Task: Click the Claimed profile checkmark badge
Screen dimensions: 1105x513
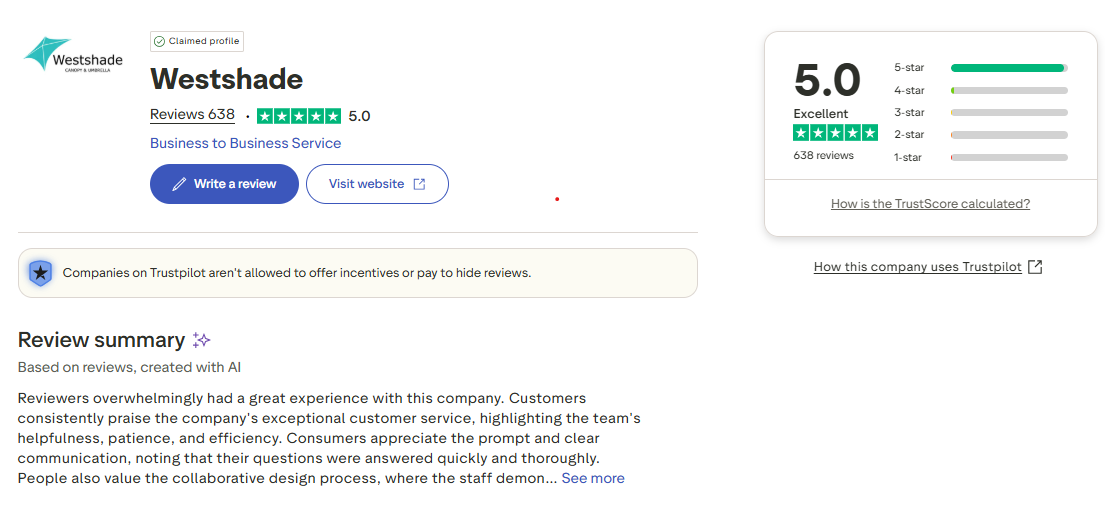Action: (159, 41)
